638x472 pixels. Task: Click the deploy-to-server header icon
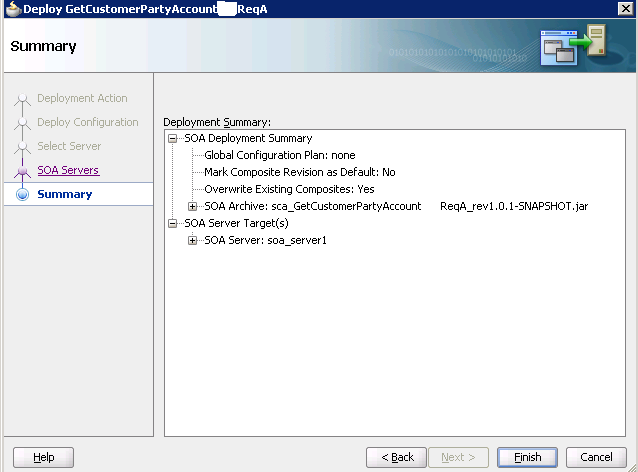[573, 45]
